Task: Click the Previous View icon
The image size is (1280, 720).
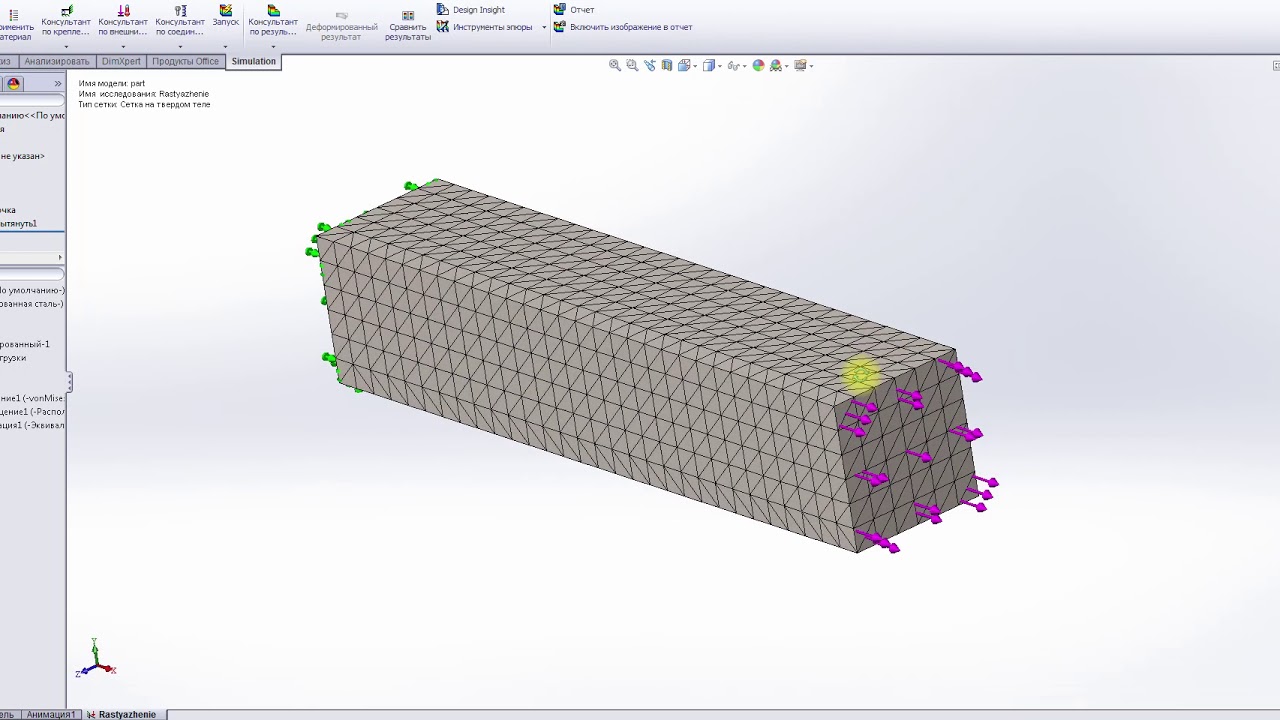Action: [650, 65]
